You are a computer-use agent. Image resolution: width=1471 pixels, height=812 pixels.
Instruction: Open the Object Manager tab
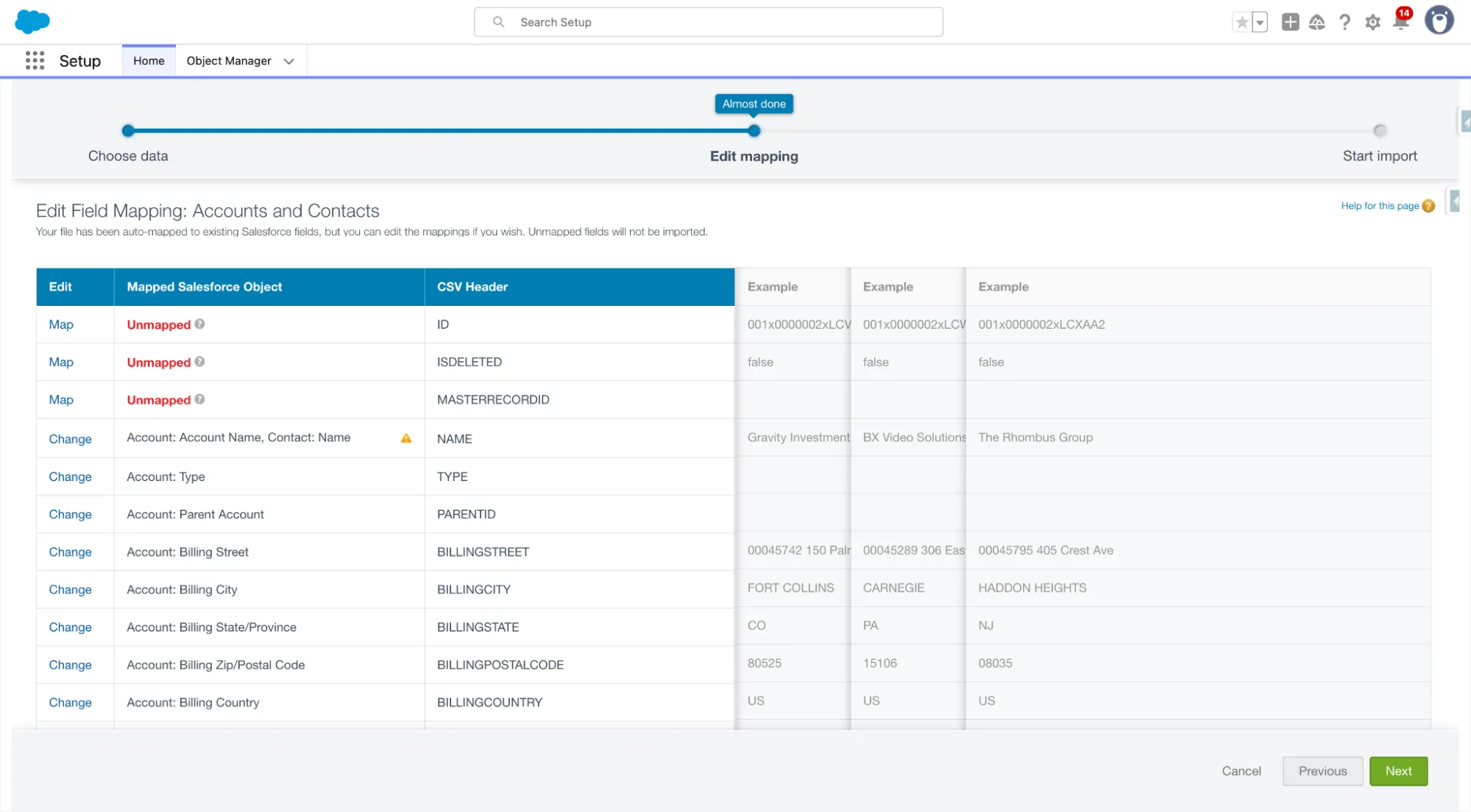pyautogui.click(x=229, y=60)
